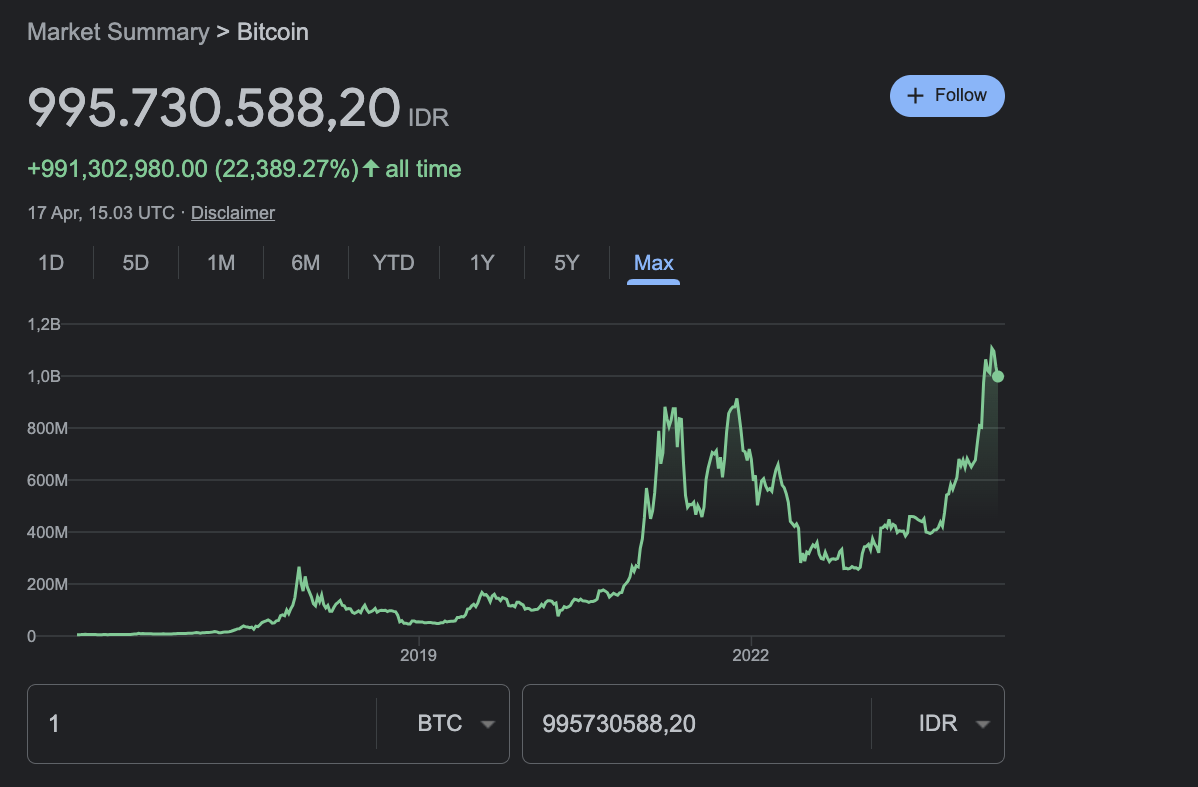
Task: Open the IDR currency dropdown
Action: point(953,724)
